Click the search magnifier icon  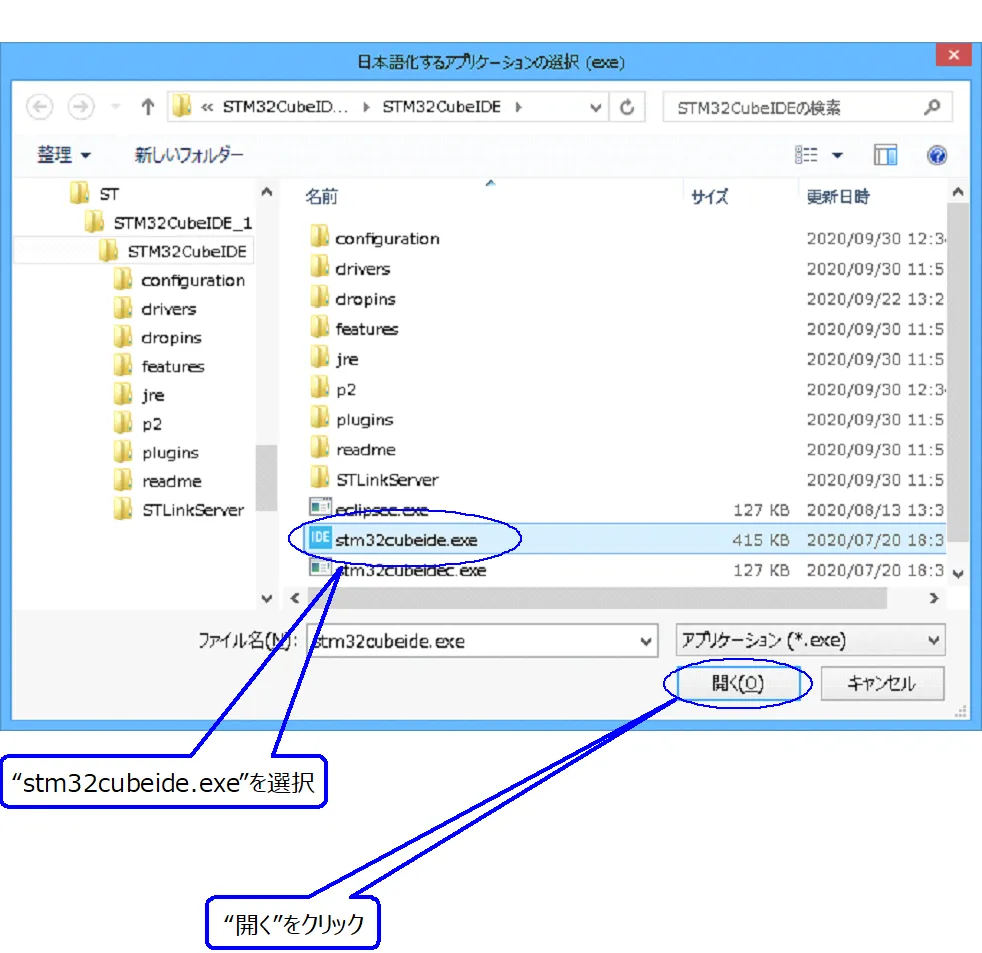click(931, 107)
